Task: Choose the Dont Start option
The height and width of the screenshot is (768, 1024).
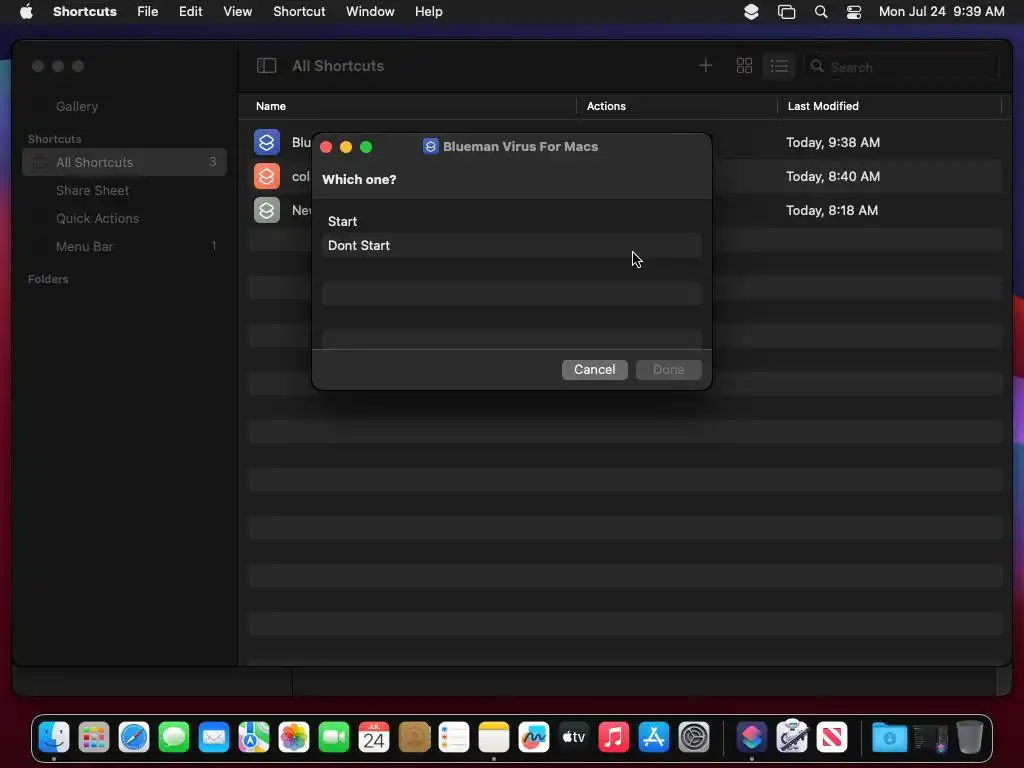Action: click(511, 246)
